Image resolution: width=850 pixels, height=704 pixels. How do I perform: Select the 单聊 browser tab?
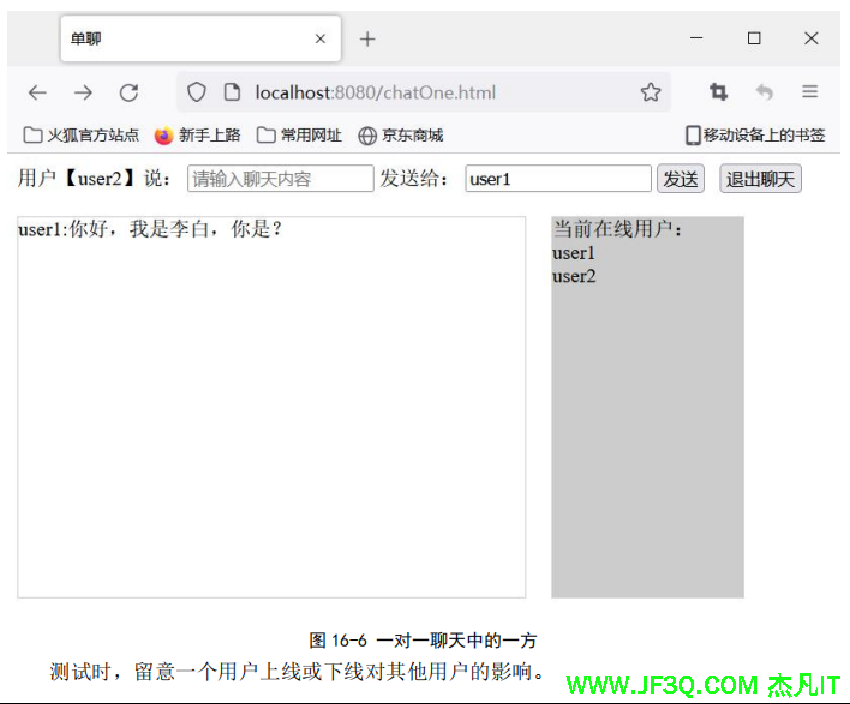click(180, 39)
